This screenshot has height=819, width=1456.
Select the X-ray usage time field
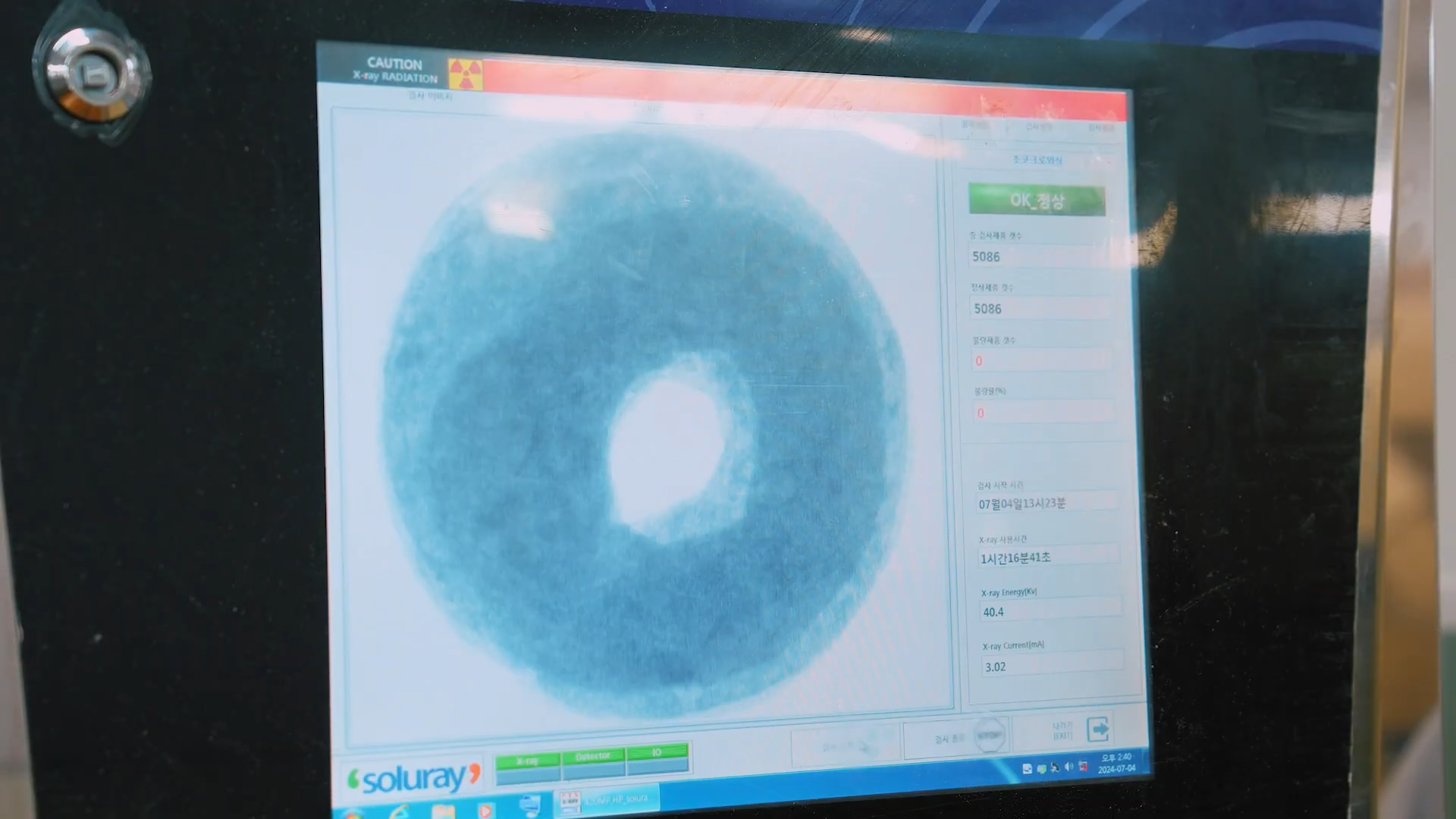1046,557
